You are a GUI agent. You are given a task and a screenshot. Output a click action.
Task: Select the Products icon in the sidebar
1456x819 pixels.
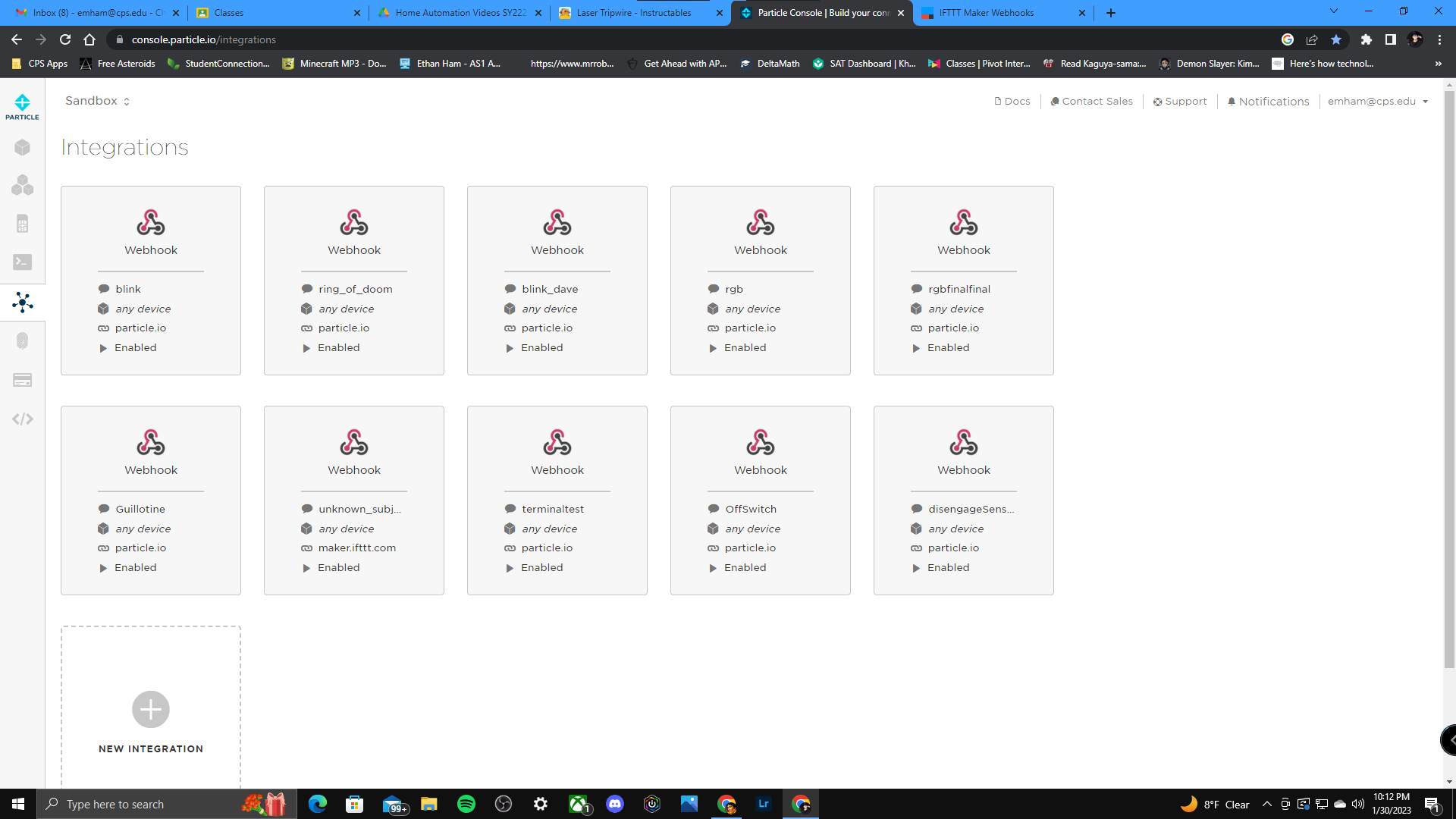point(22,186)
